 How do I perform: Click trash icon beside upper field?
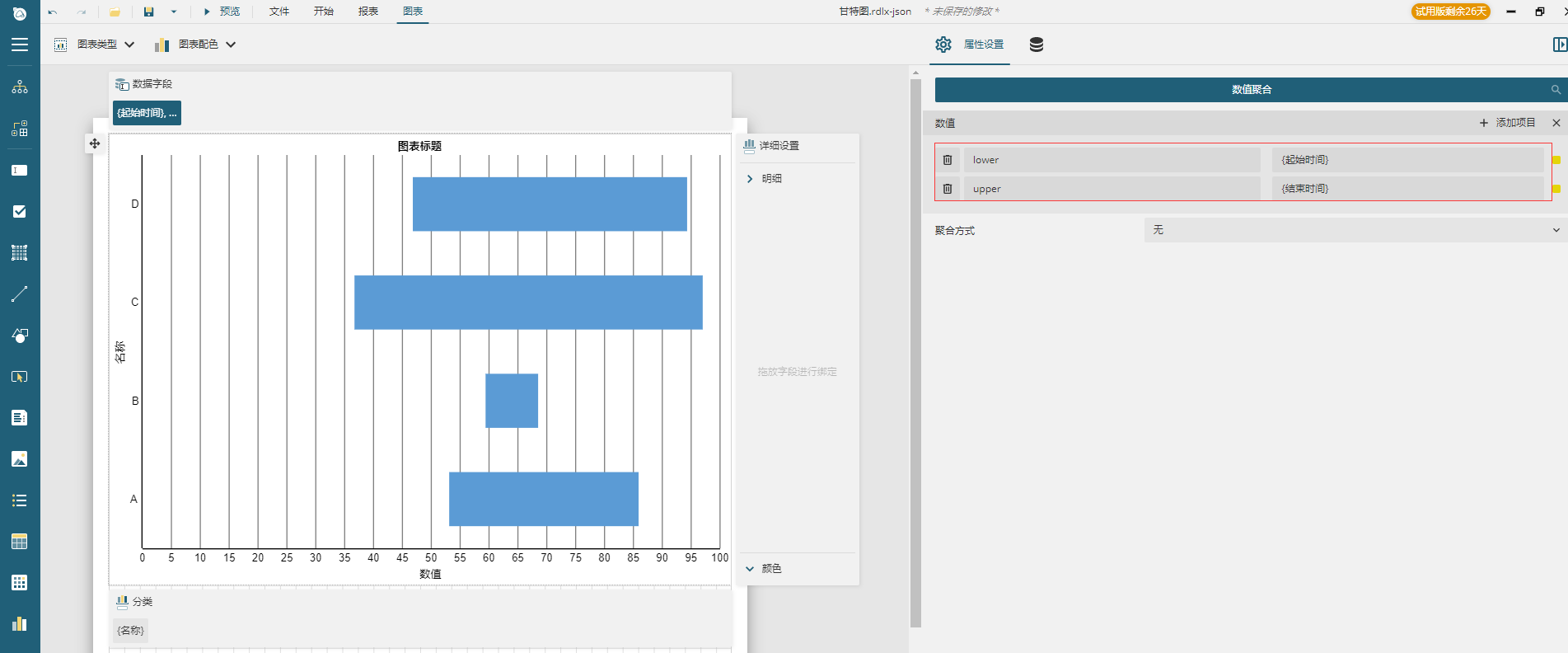pyautogui.click(x=948, y=189)
